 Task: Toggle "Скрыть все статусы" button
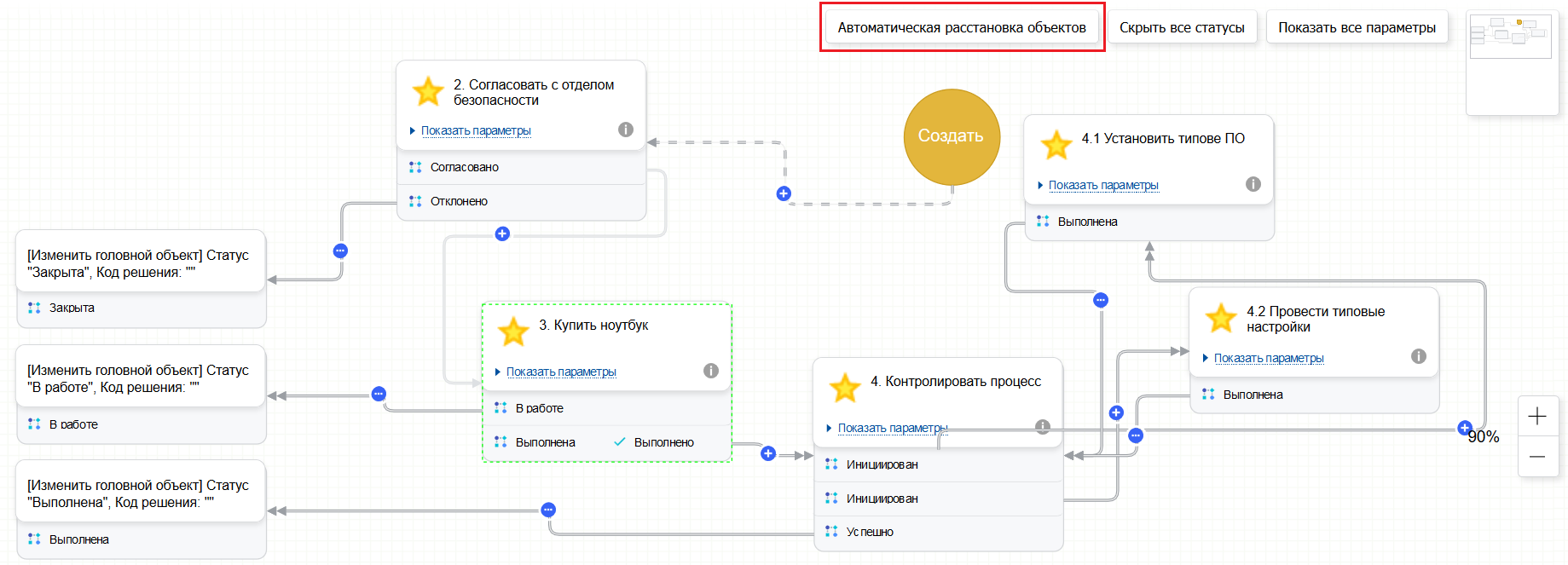point(1182,27)
